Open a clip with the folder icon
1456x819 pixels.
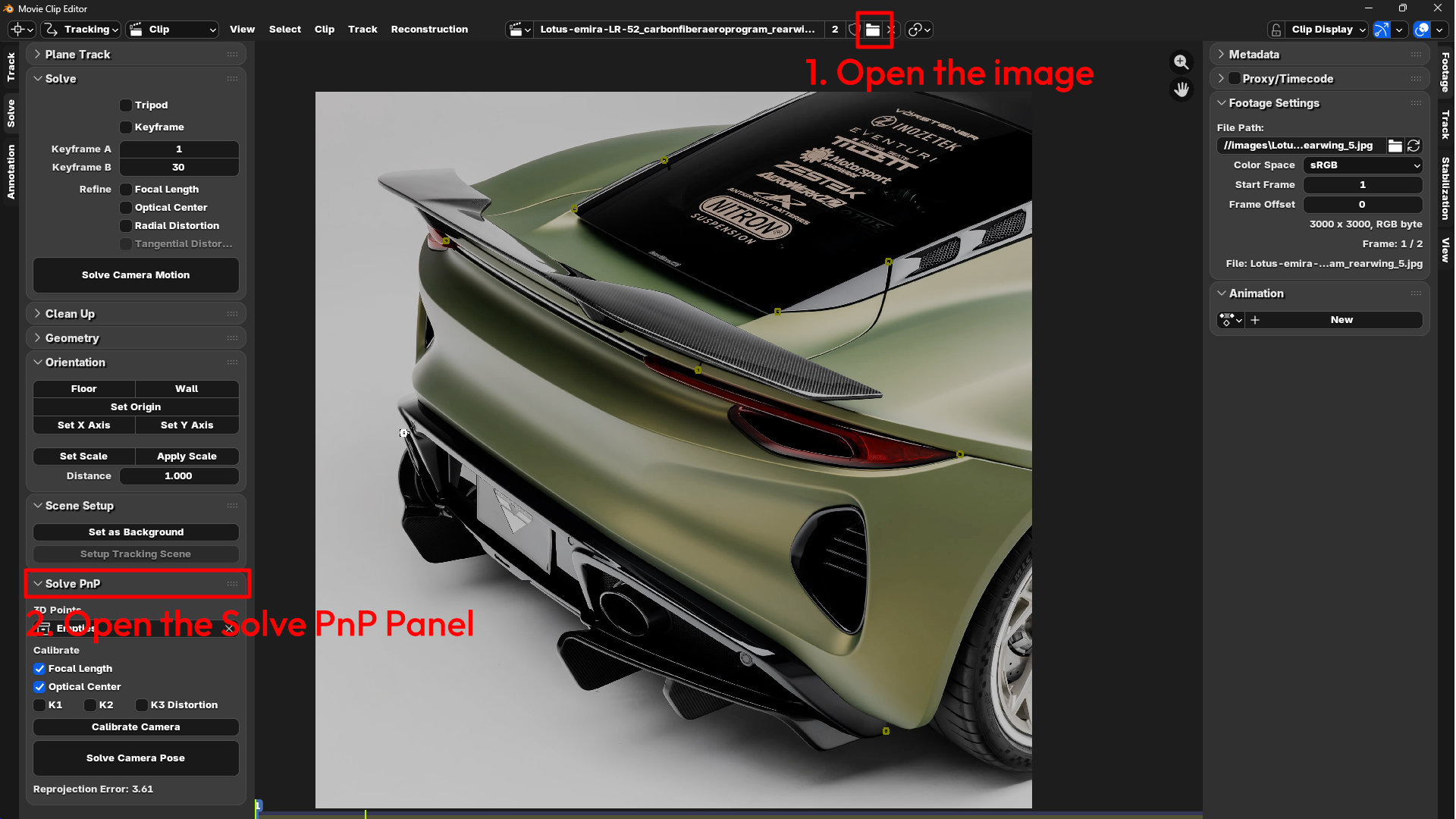(873, 30)
